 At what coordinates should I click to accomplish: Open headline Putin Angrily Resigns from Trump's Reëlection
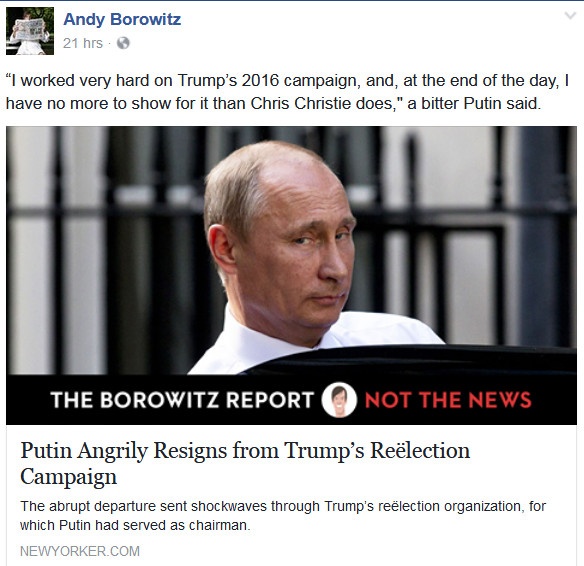(x=245, y=450)
